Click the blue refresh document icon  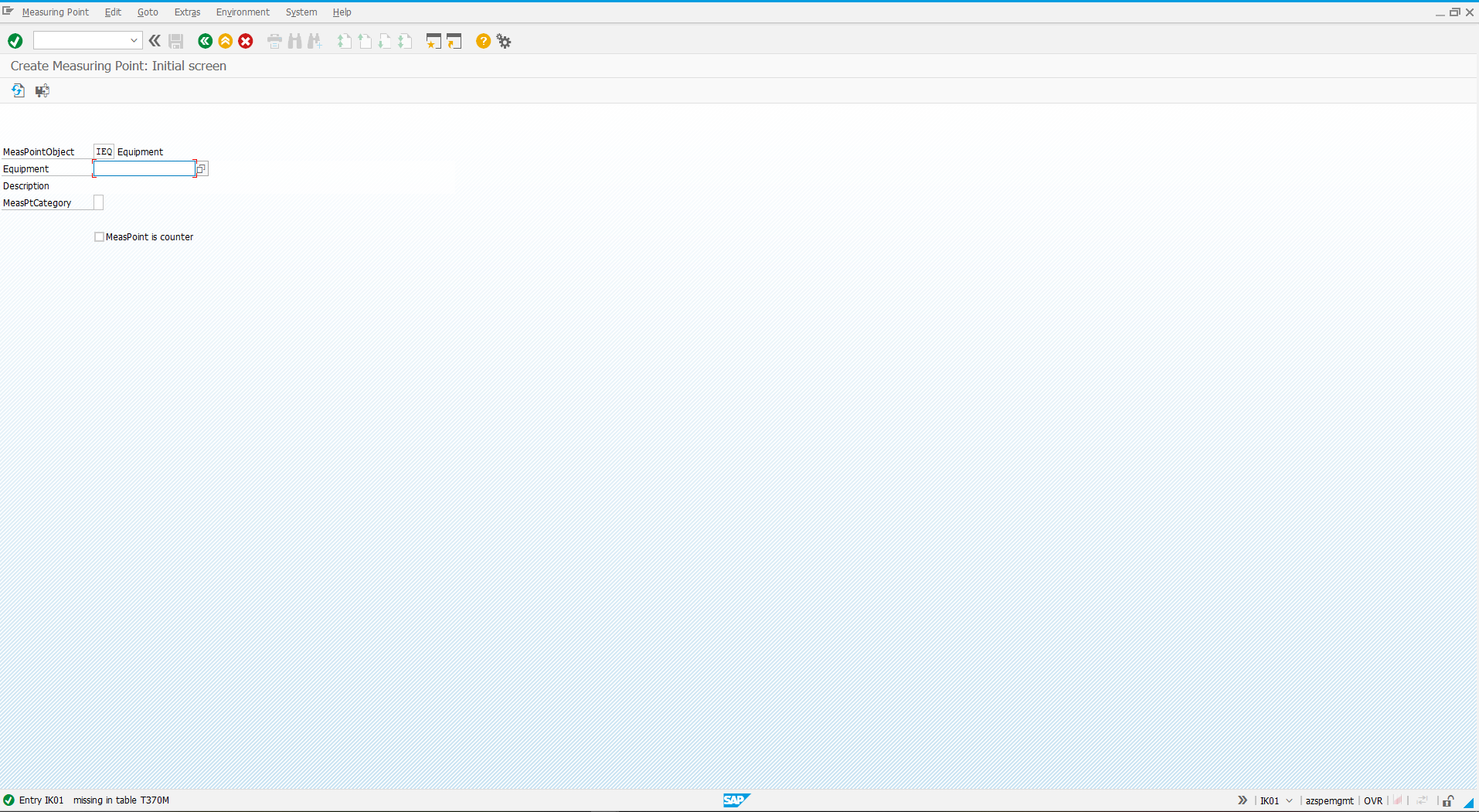18,90
